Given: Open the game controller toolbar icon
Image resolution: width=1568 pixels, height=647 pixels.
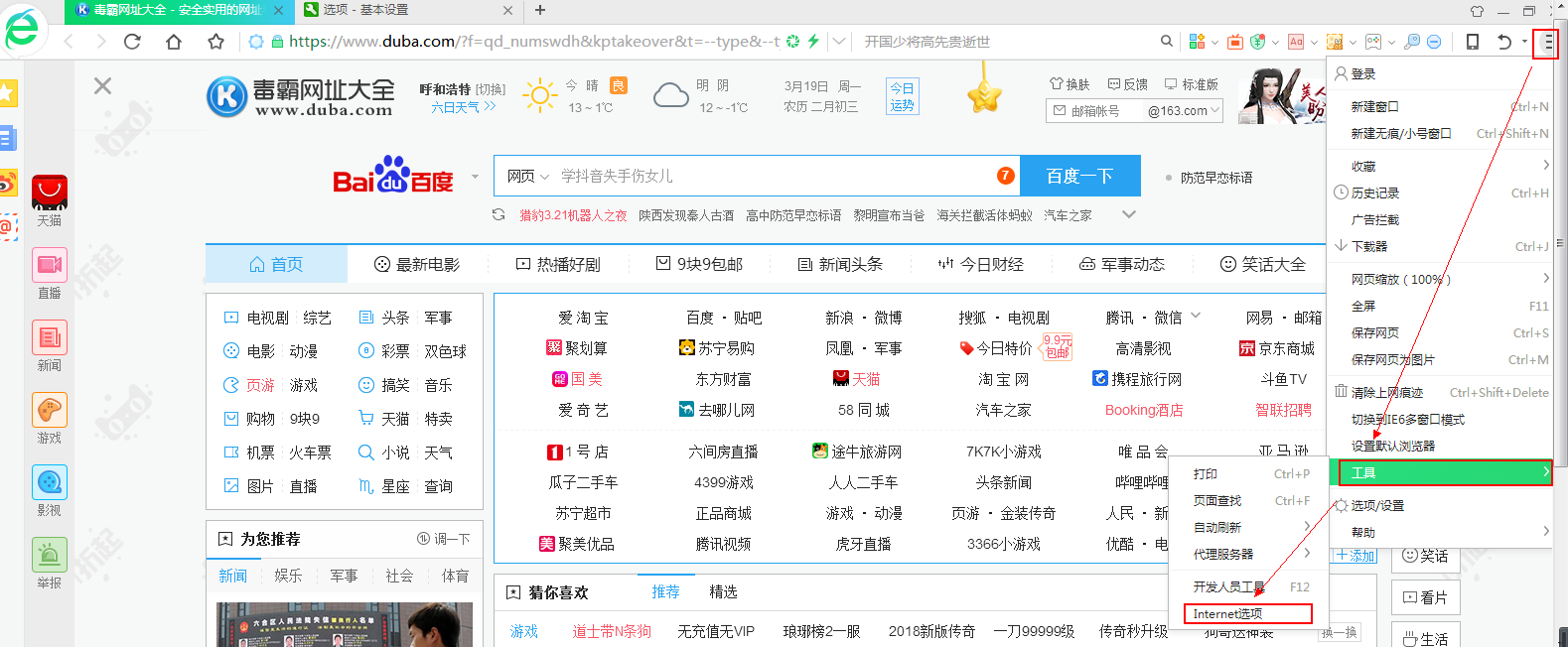Looking at the screenshot, I should [x=1373, y=42].
